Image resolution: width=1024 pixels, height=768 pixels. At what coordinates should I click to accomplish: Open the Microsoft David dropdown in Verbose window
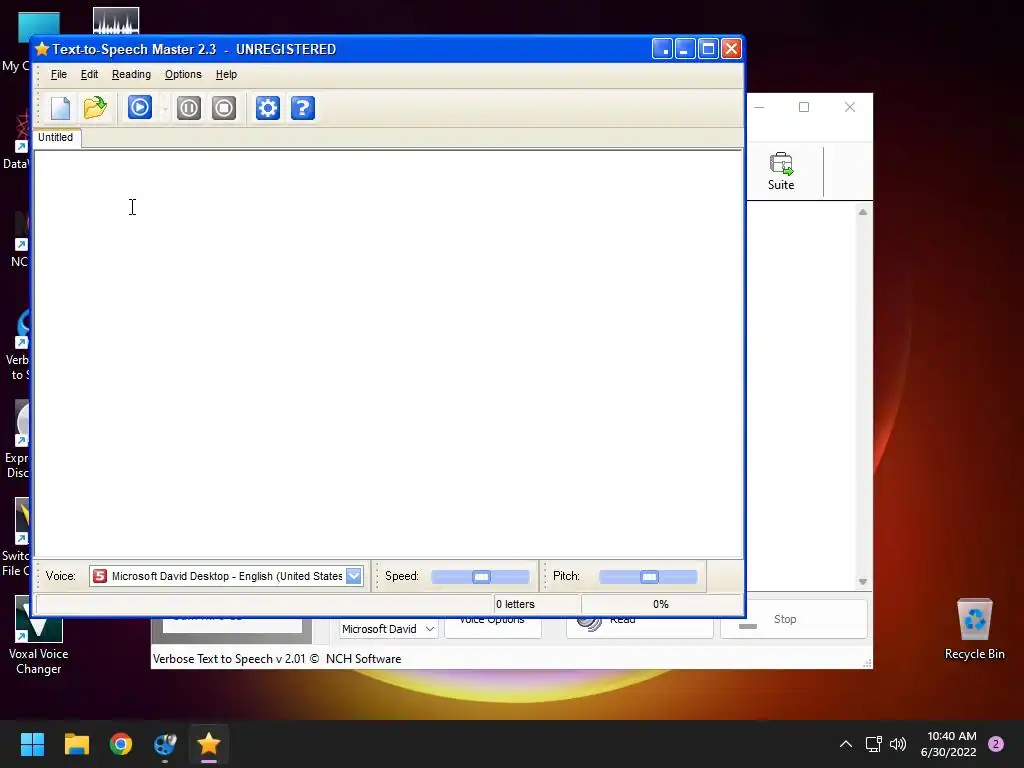388,629
